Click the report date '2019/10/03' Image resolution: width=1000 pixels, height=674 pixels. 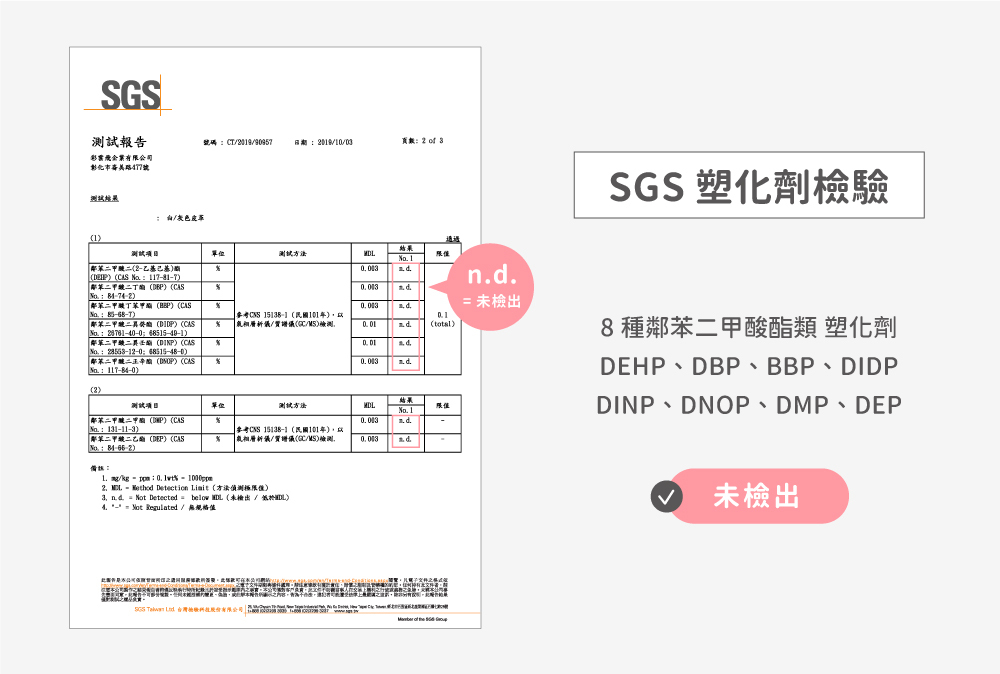click(x=335, y=142)
